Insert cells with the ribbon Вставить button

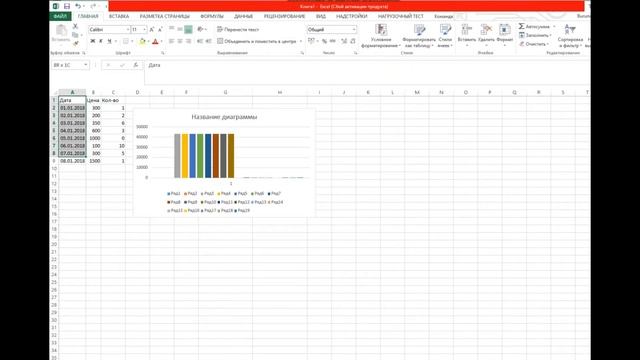pyautogui.click(x=467, y=36)
